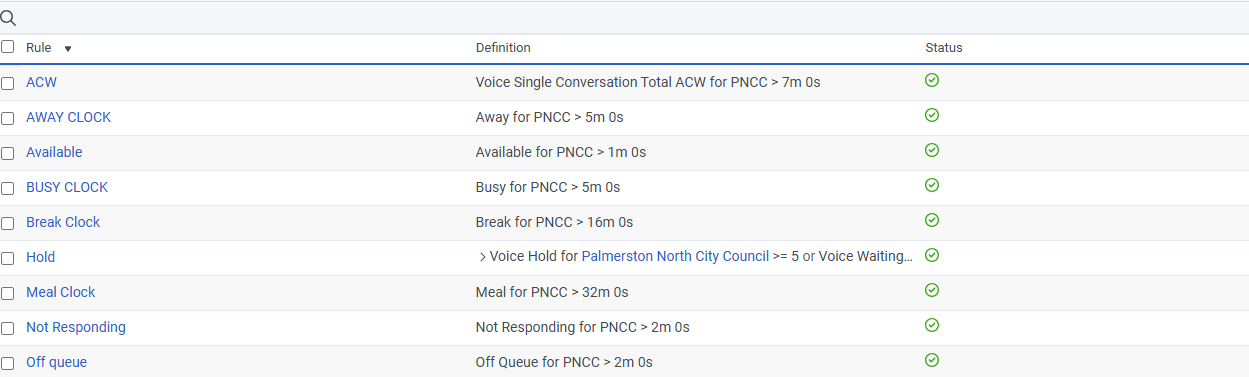Screen dimensions: 1249x377
Task: Click the search magnifier icon
Action: pos(8,18)
